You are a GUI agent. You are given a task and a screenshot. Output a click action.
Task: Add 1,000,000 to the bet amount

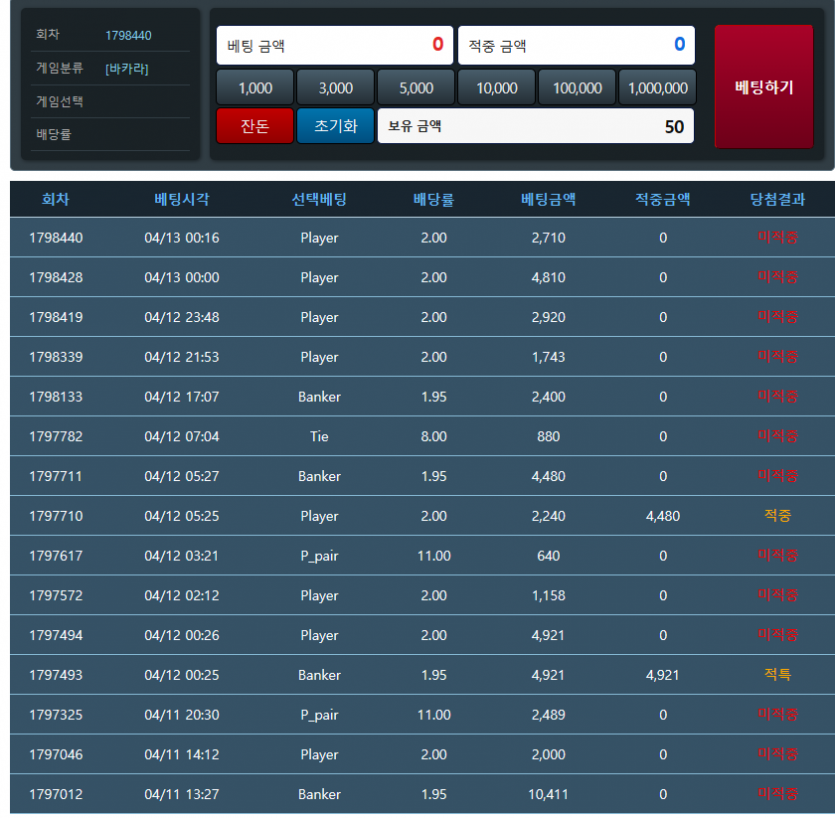(x=658, y=88)
